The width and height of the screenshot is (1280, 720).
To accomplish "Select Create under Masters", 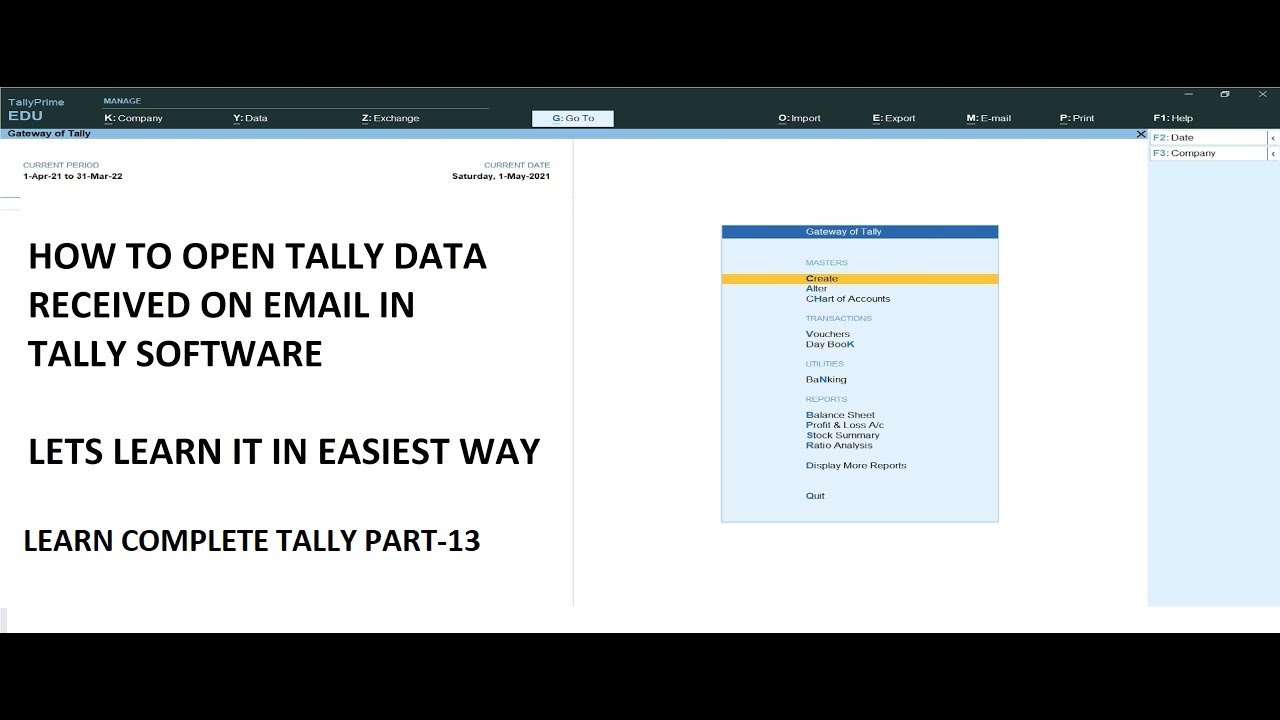I will point(860,279).
